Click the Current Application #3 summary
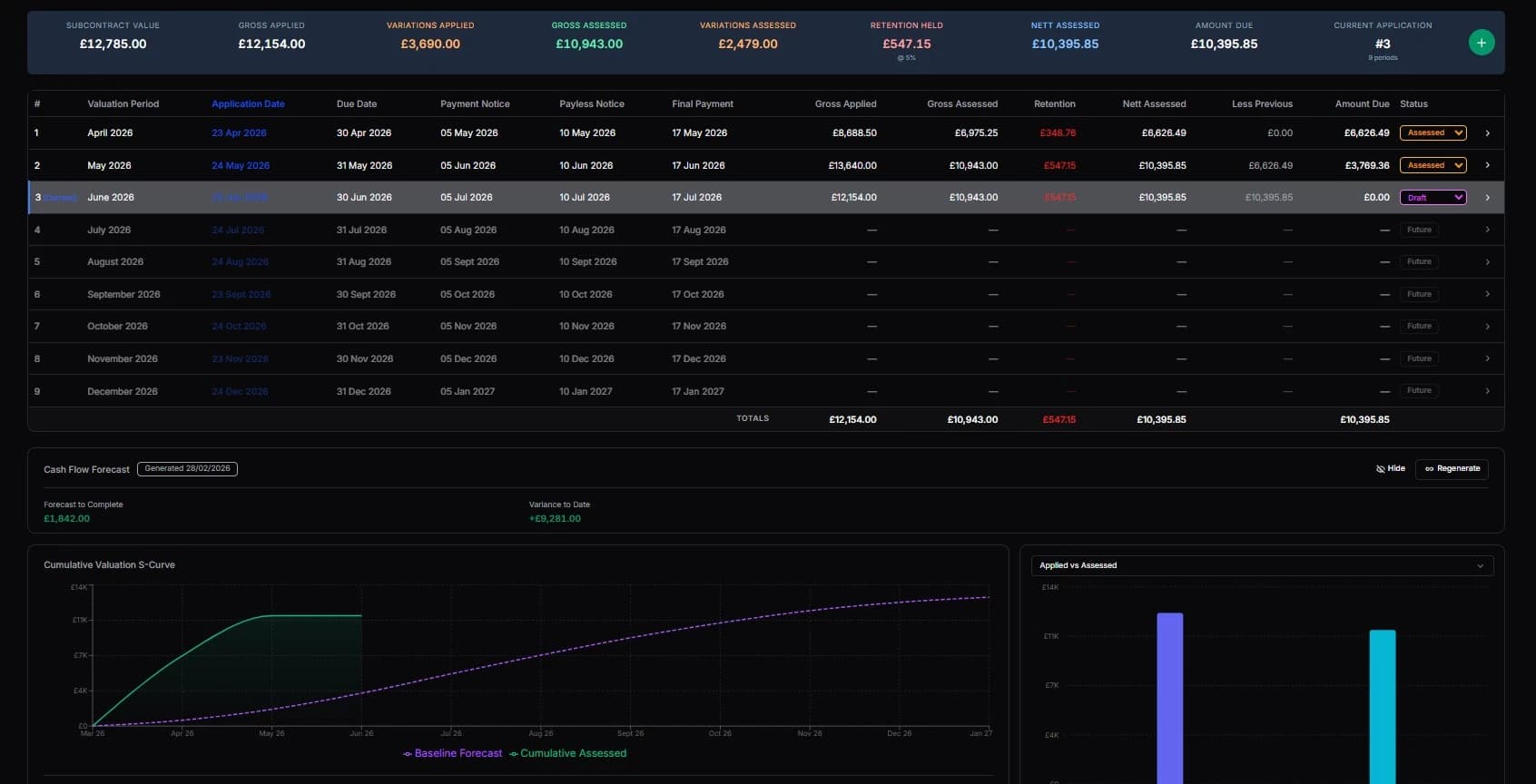 pyautogui.click(x=1383, y=42)
